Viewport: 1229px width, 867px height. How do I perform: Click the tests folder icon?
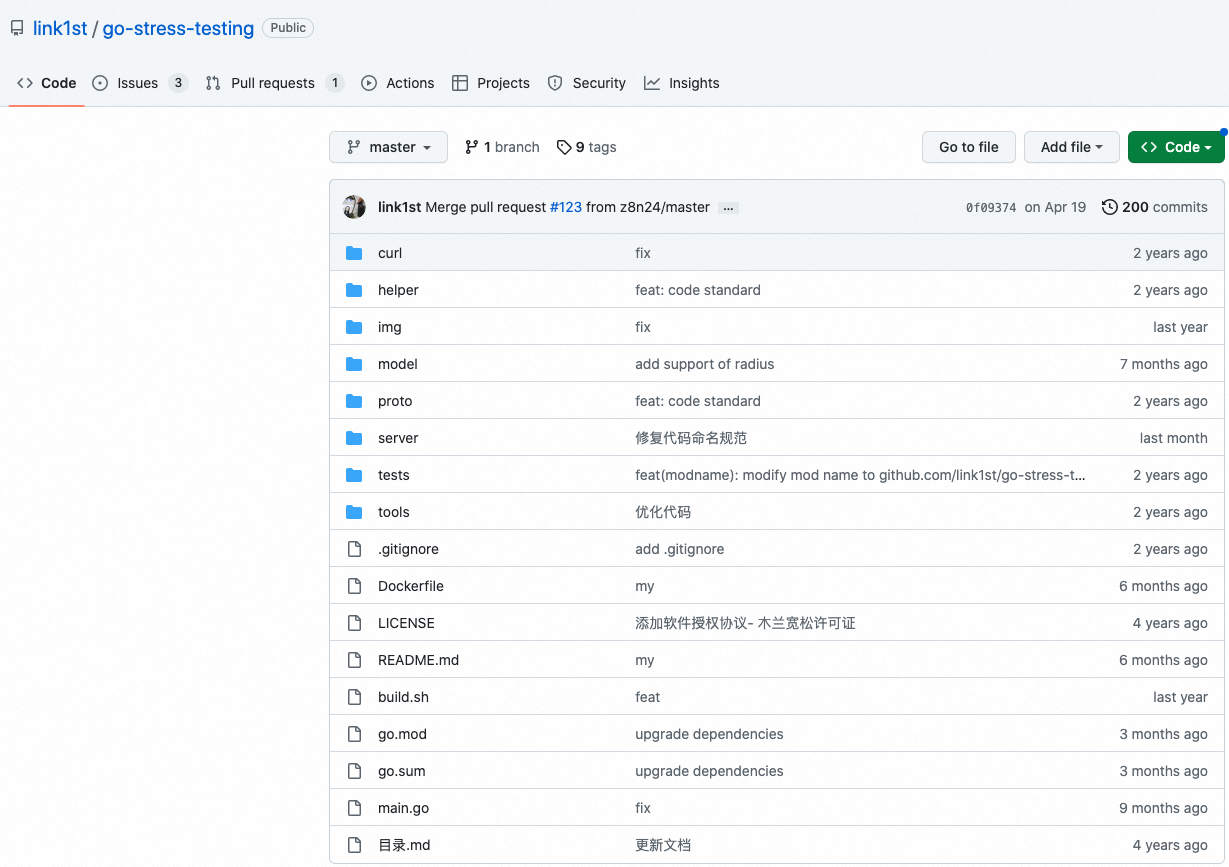[x=354, y=475]
